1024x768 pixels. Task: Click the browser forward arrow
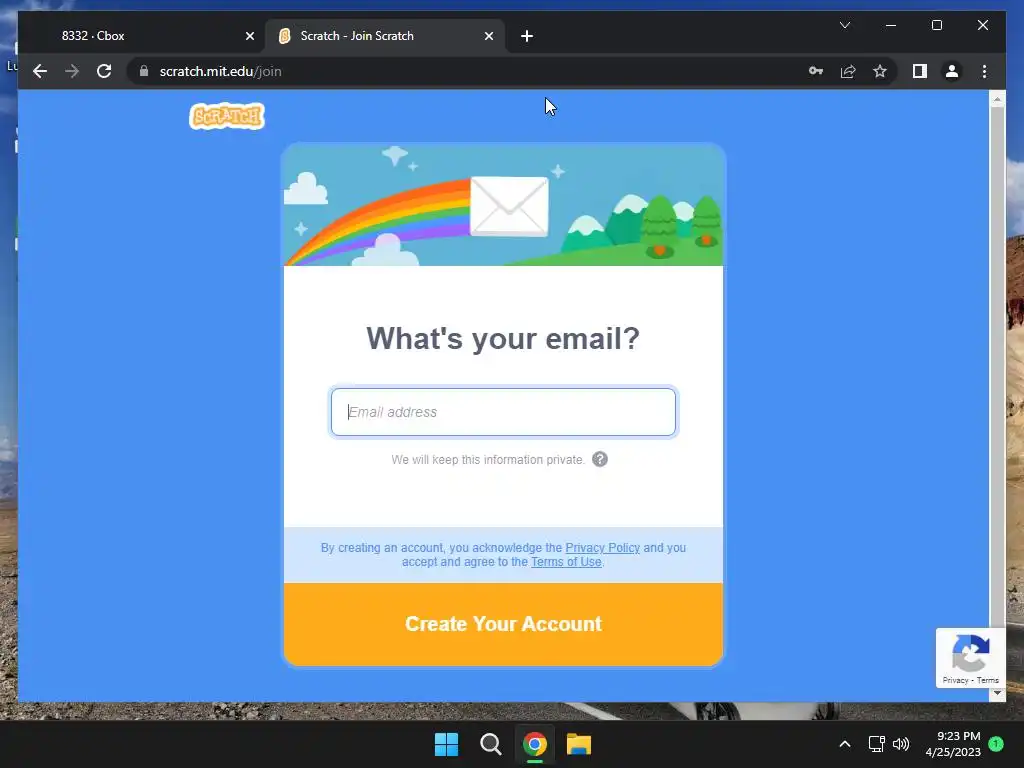tap(72, 71)
